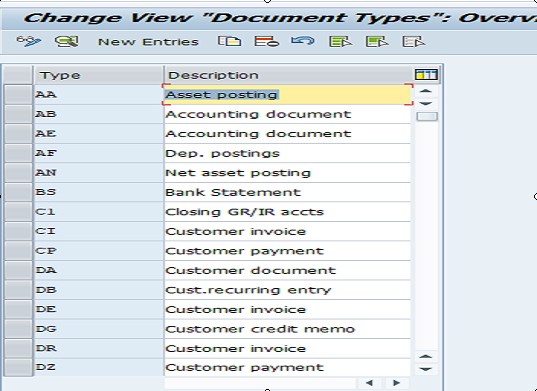This screenshot has height=391, width=537.
Task: Click the Undo Change arrow icon
Action: [303, 41]
